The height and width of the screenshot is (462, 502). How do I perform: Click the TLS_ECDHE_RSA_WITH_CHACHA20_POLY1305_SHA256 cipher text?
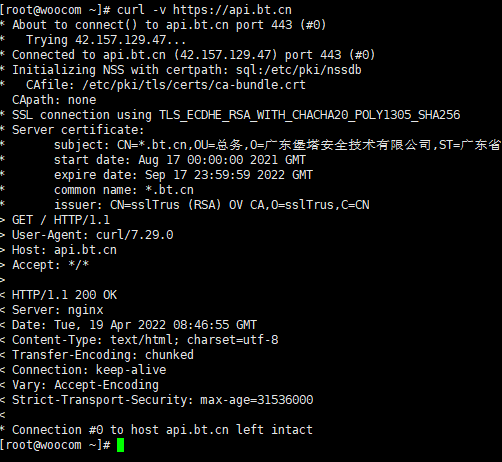point(309,115)
